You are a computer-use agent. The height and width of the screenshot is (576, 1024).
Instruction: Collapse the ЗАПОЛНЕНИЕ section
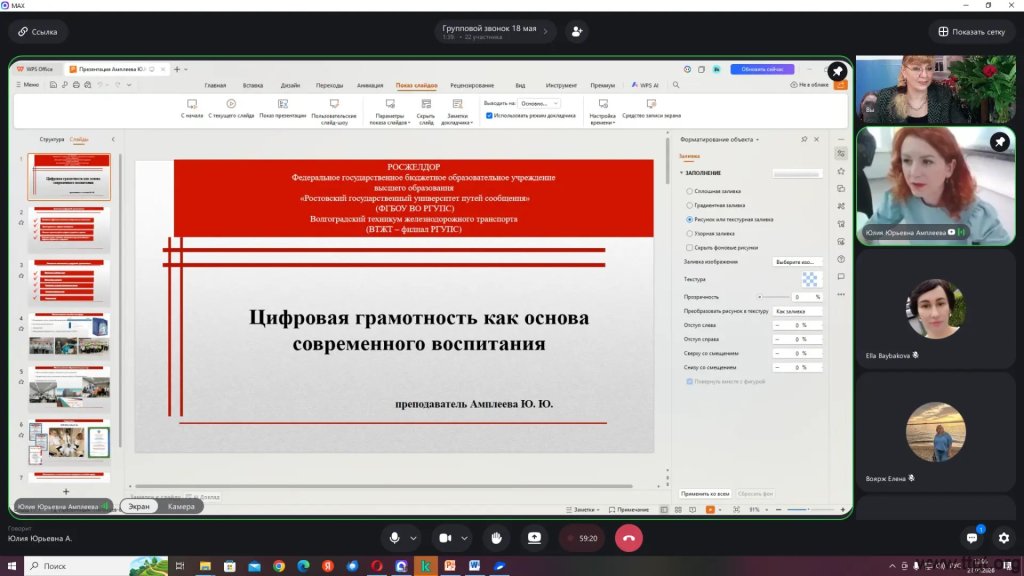[x=682, y=173]
